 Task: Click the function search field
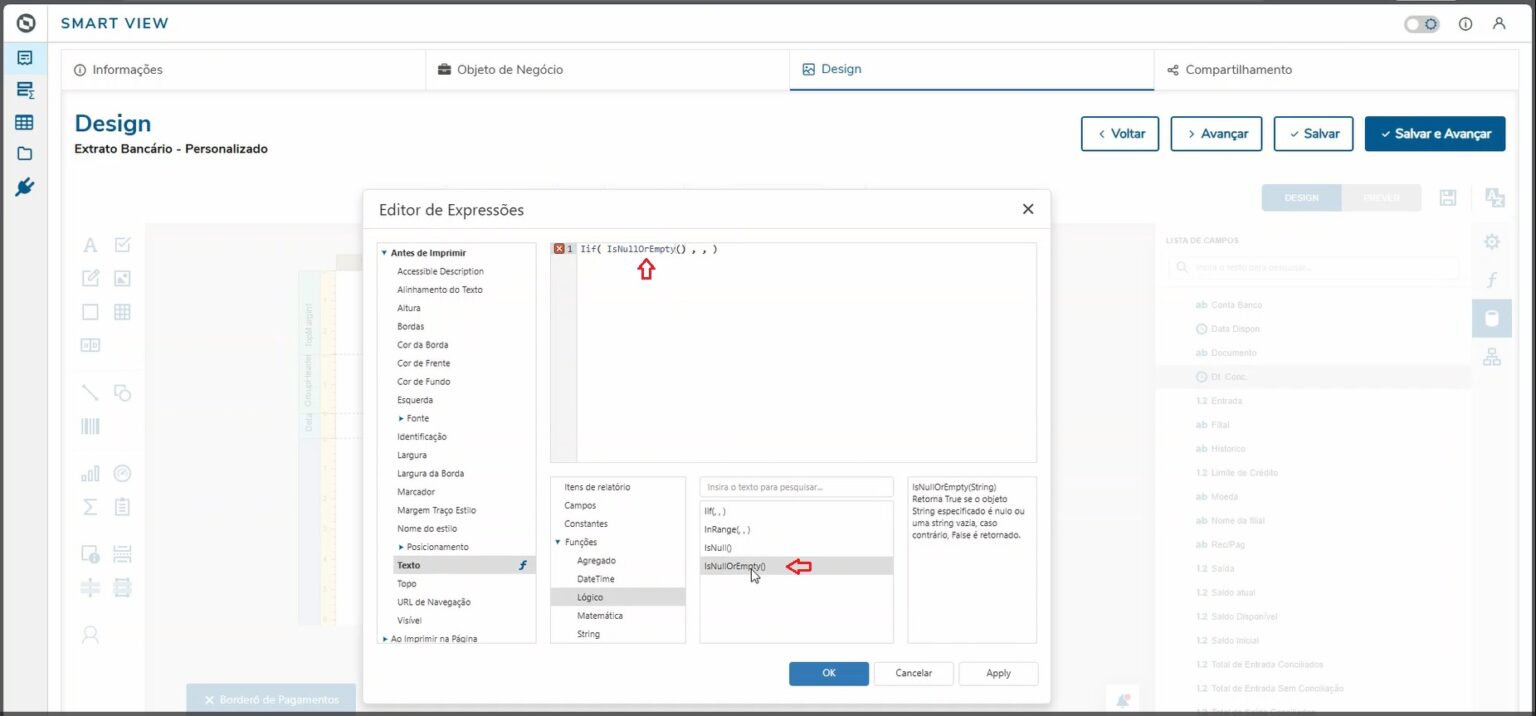tap(795, 486)
